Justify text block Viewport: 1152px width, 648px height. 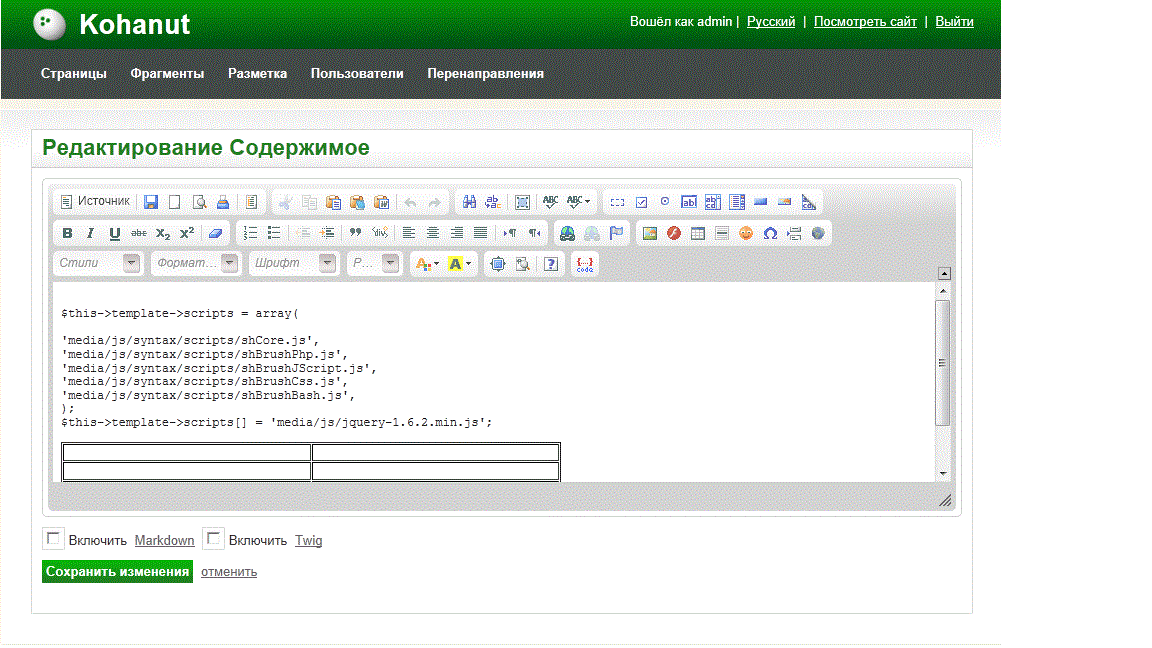(x=480, y=233)
